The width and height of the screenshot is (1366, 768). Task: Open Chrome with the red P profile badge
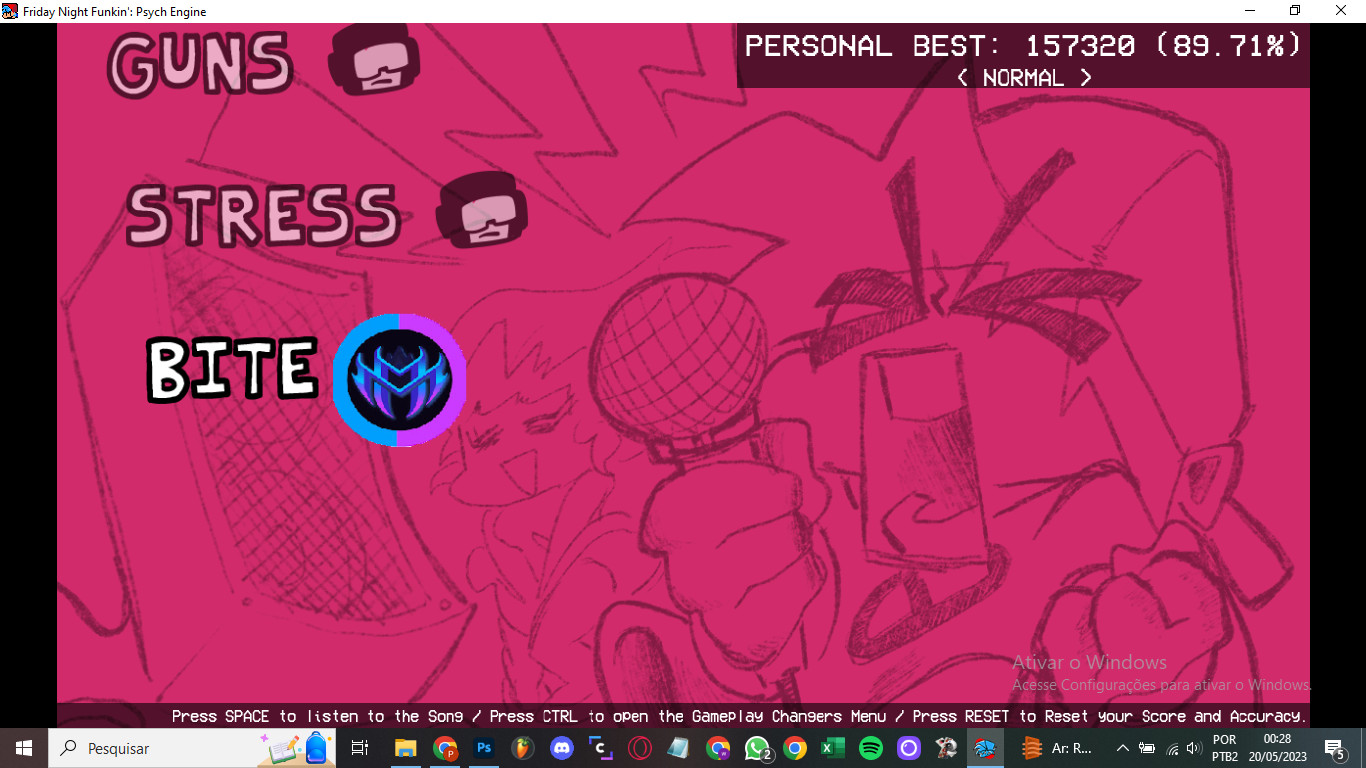click(445, 748)
